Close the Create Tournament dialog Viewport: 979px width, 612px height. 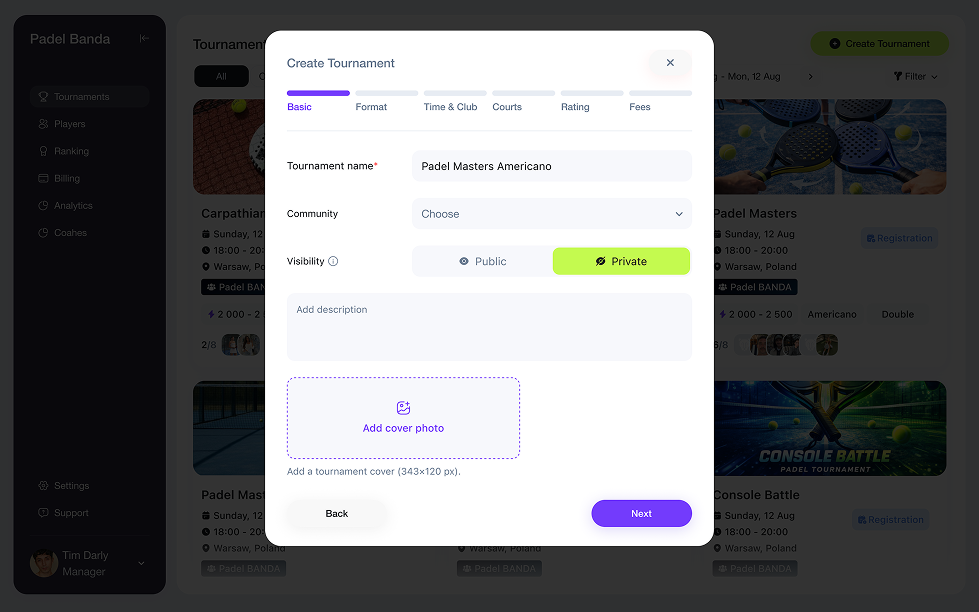tap(670, 63)
